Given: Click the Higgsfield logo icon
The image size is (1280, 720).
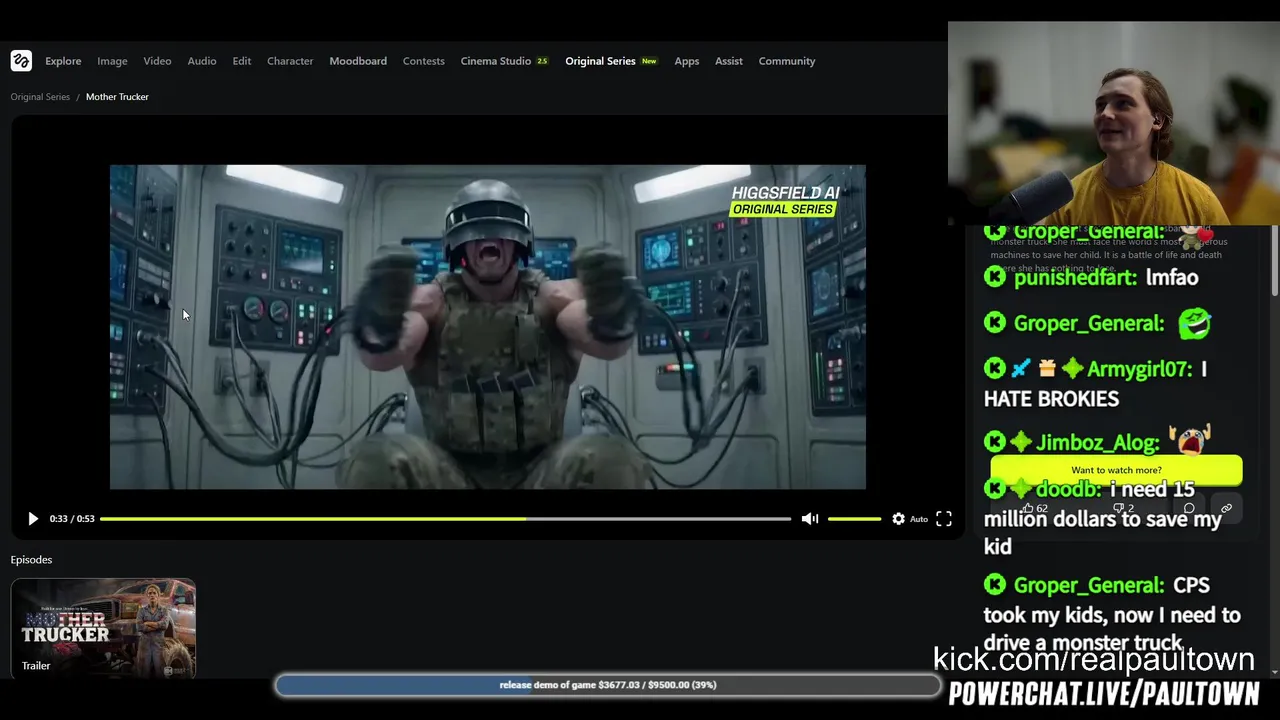Looking at the screenshot, I should [21, 61].
